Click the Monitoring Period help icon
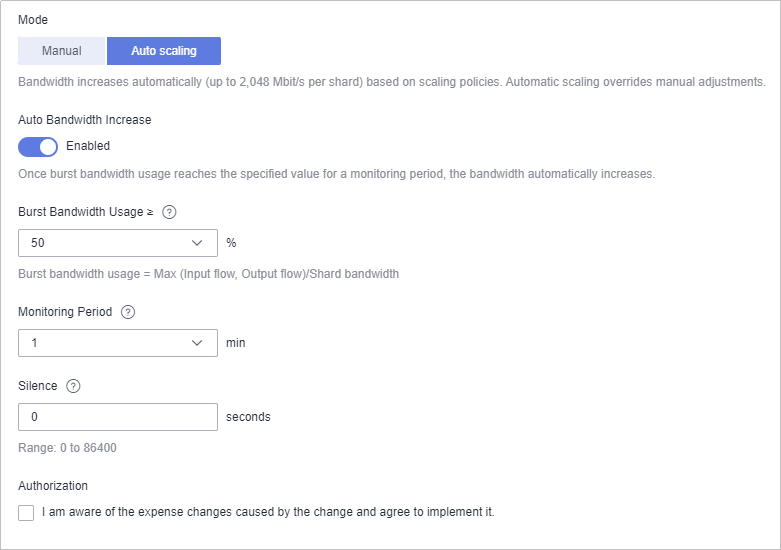Viewport: 781px width, 550px height. tap(128, 312)
